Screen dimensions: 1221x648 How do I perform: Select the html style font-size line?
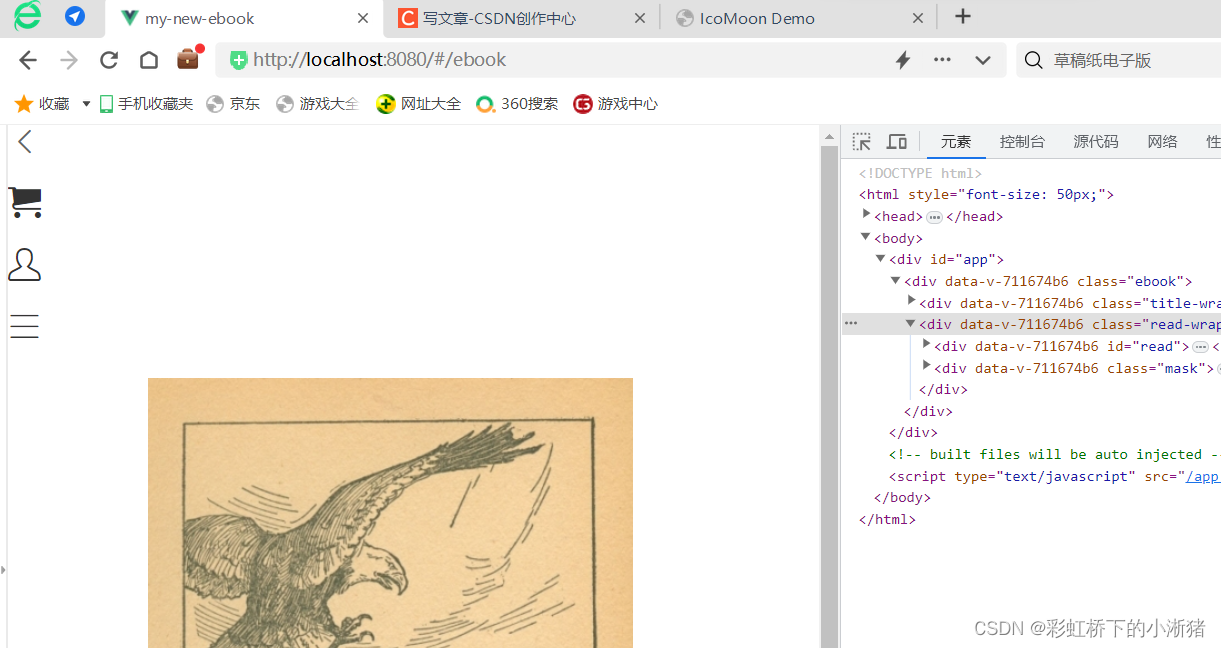[x=986, y=195]
